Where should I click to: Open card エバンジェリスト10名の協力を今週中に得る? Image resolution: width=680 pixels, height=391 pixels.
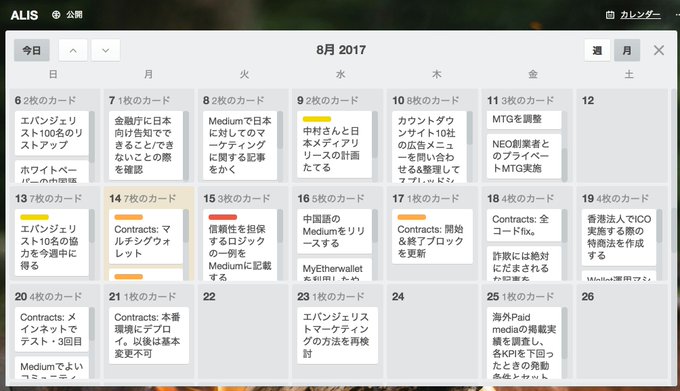coord(52,243)
